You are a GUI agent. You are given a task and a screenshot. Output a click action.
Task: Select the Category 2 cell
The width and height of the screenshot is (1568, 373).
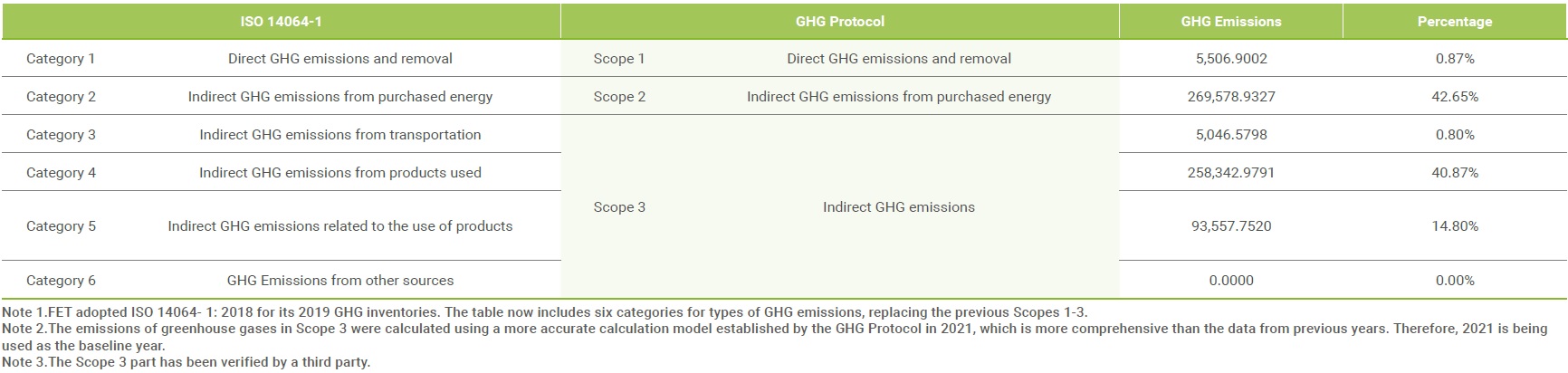[61, 97]
